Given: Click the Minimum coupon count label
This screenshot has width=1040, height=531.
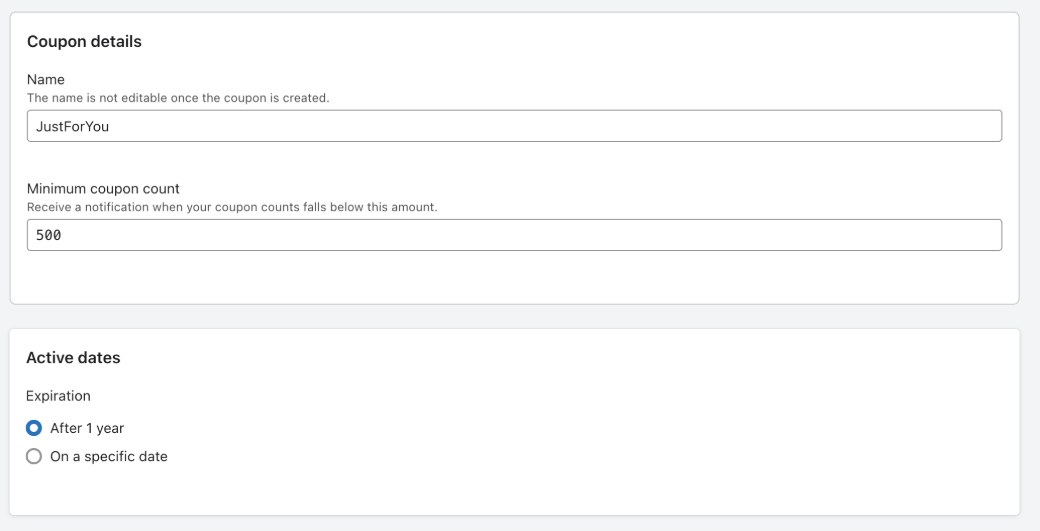Looking at the screenshot, I should [103, 188].
